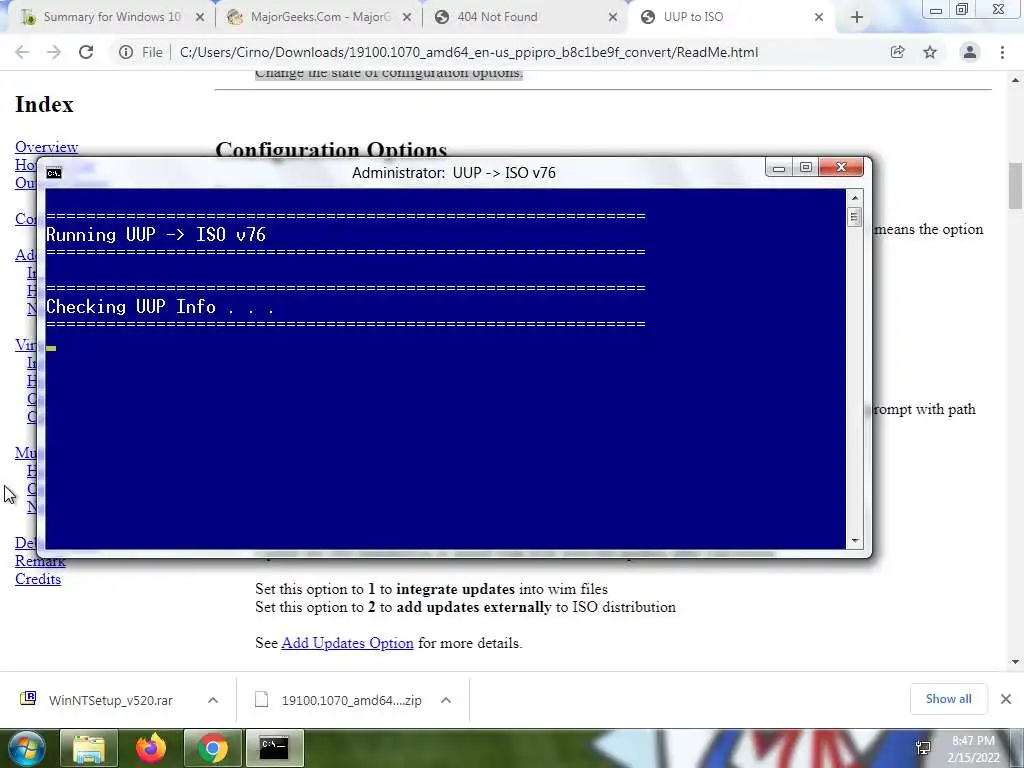Switch to the command prompt taskbar button
Image resolution: width=1024 pixels, height=768 pixels.
(274, 748)
